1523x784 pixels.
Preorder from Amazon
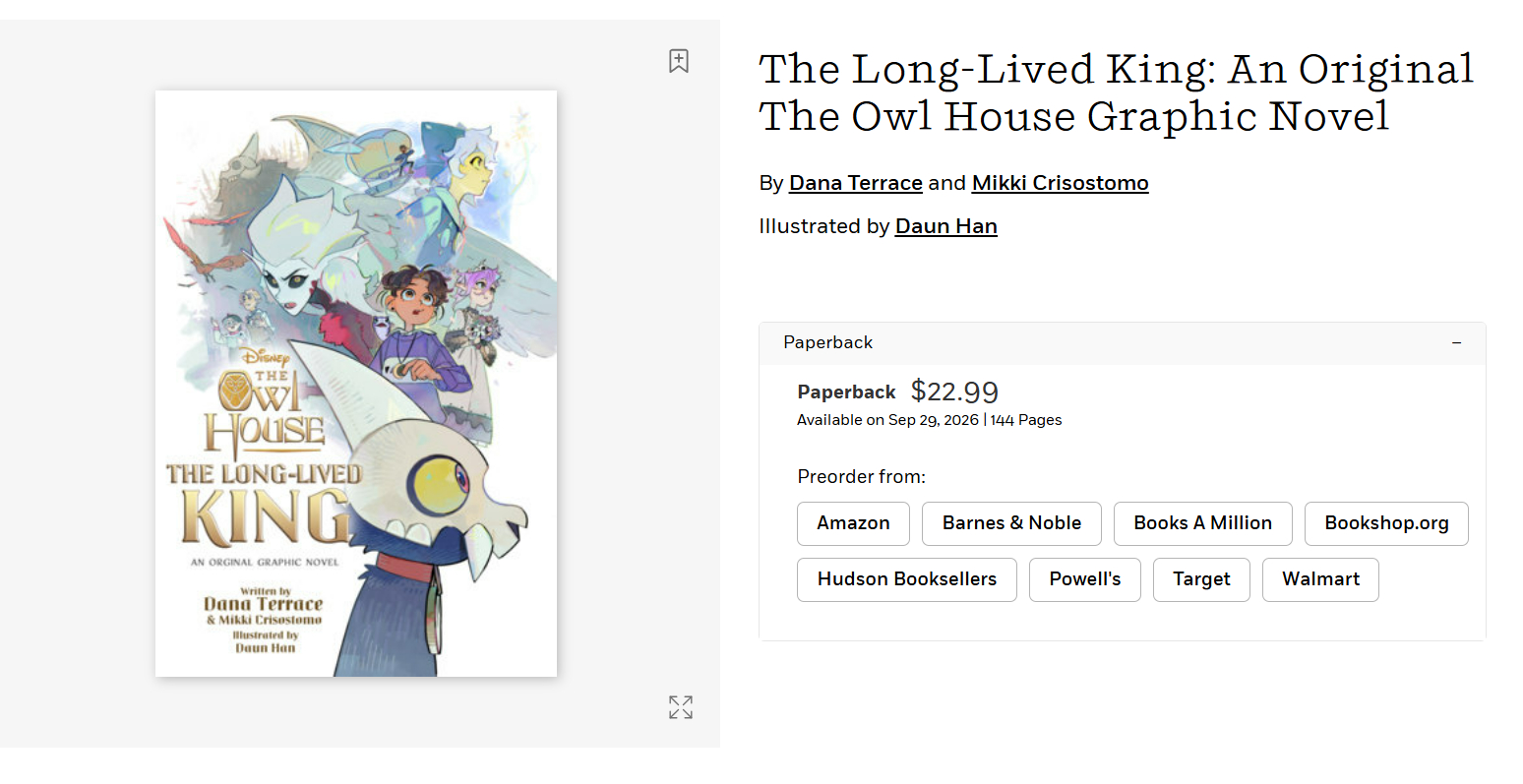[853, 523]
